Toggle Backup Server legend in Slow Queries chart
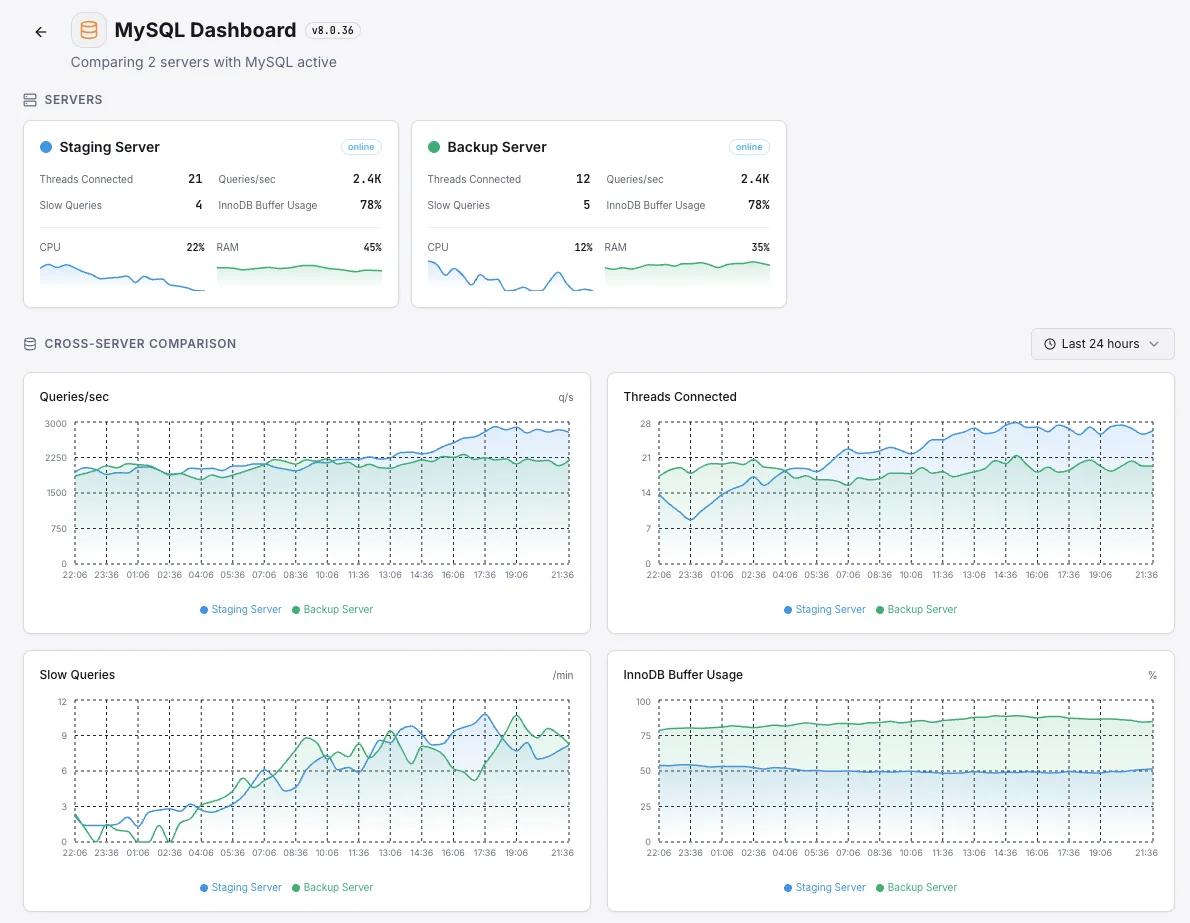This screenshot has height=923, width=1190. coord(332,887)
